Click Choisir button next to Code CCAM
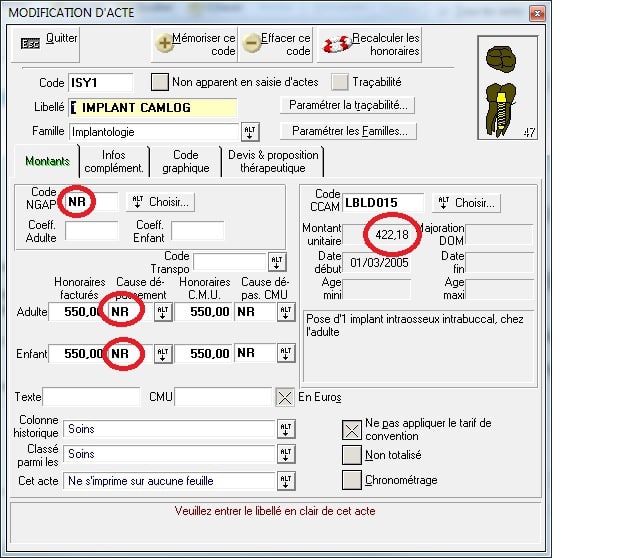Viewport: 628px width, 558px height. point(466,203)
